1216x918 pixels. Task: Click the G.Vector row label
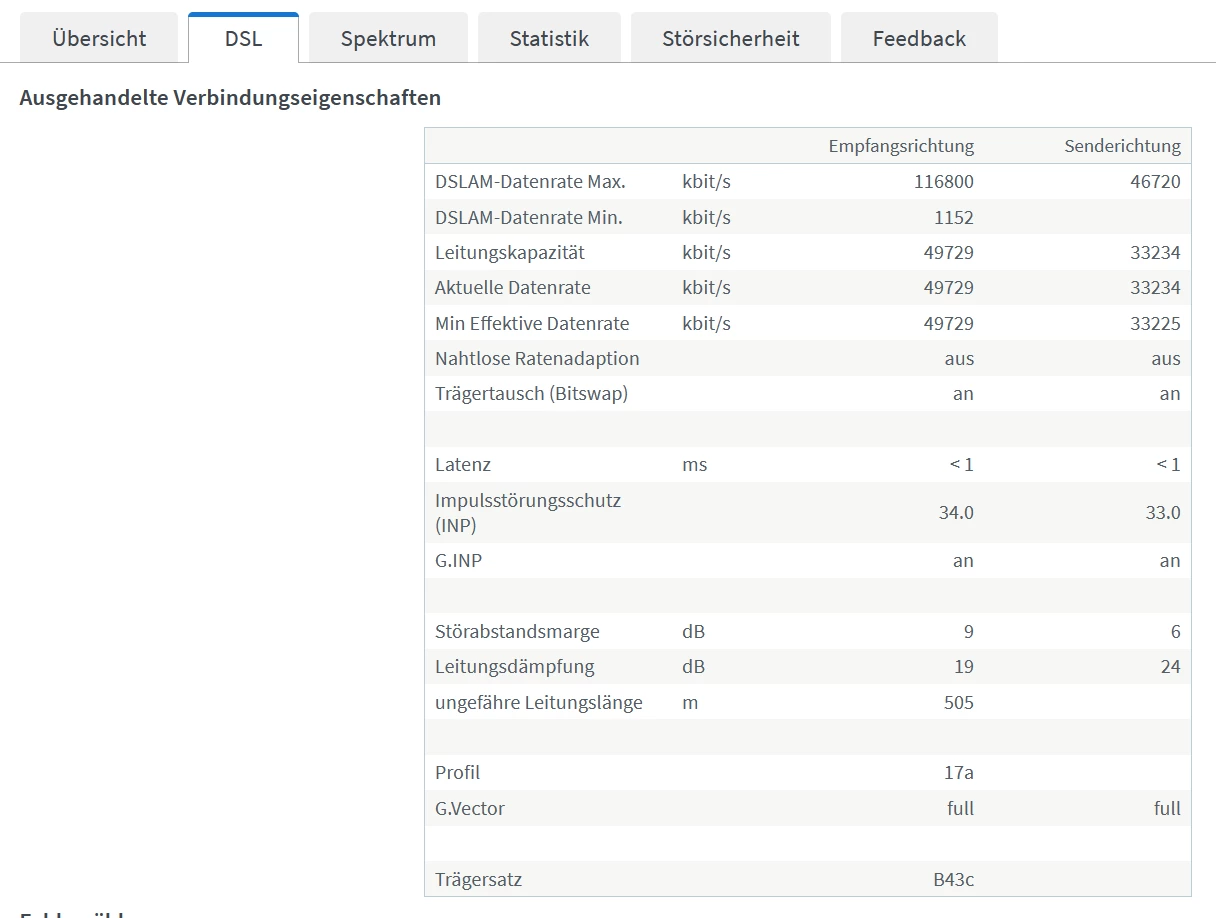click(470, 809)
